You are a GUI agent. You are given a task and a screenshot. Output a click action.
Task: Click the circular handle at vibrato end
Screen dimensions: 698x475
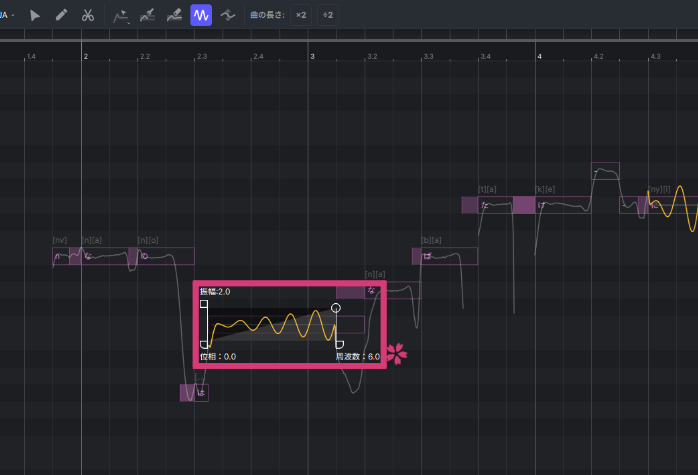coord(336,307)
